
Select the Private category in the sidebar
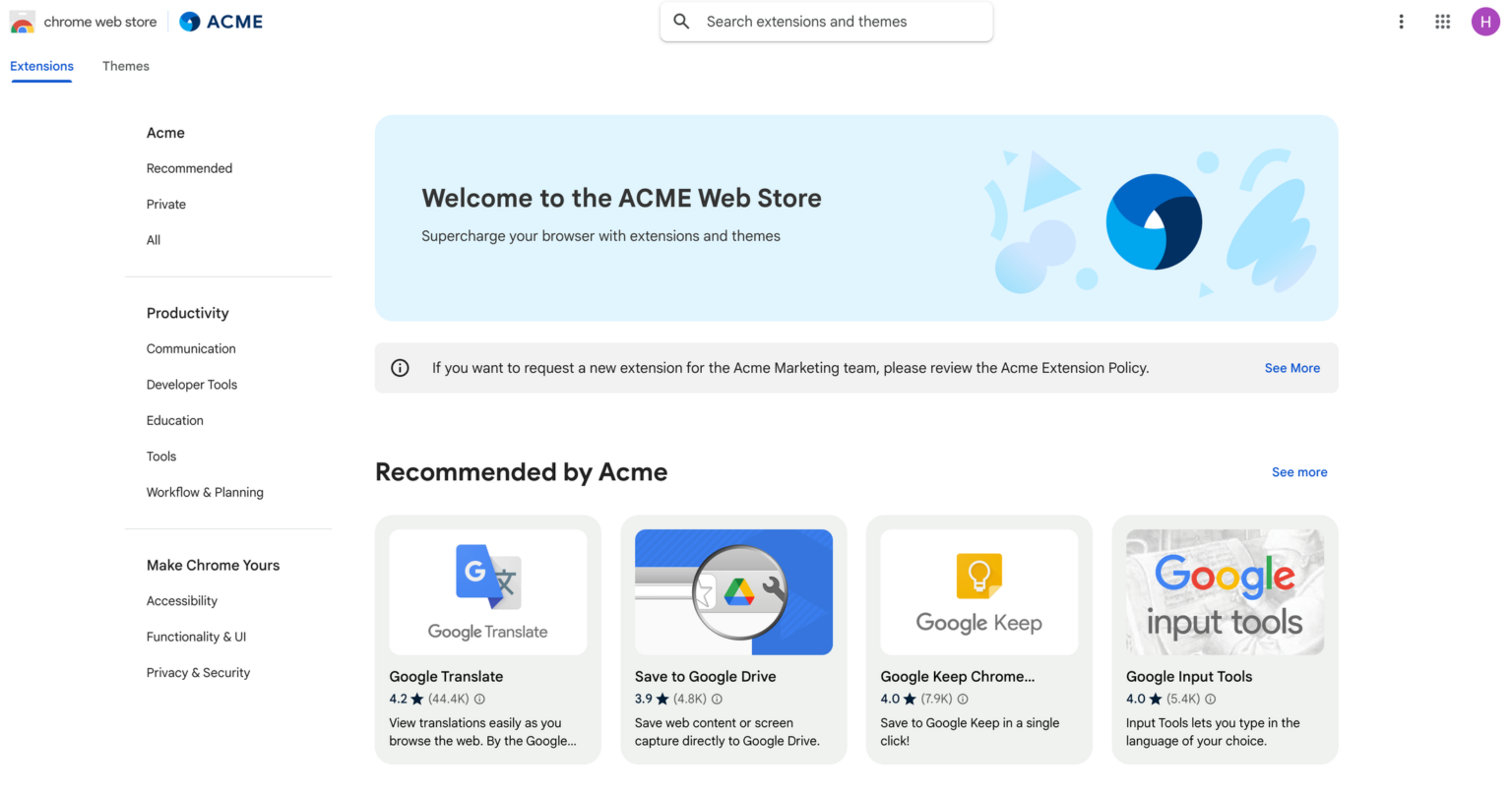165,204
